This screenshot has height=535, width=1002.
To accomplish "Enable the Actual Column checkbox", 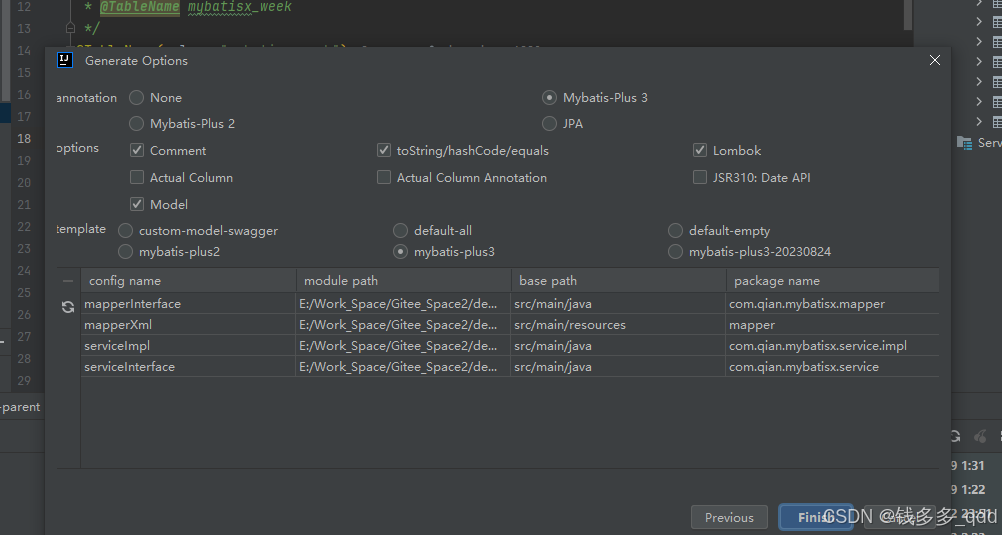I will [137, 177].
